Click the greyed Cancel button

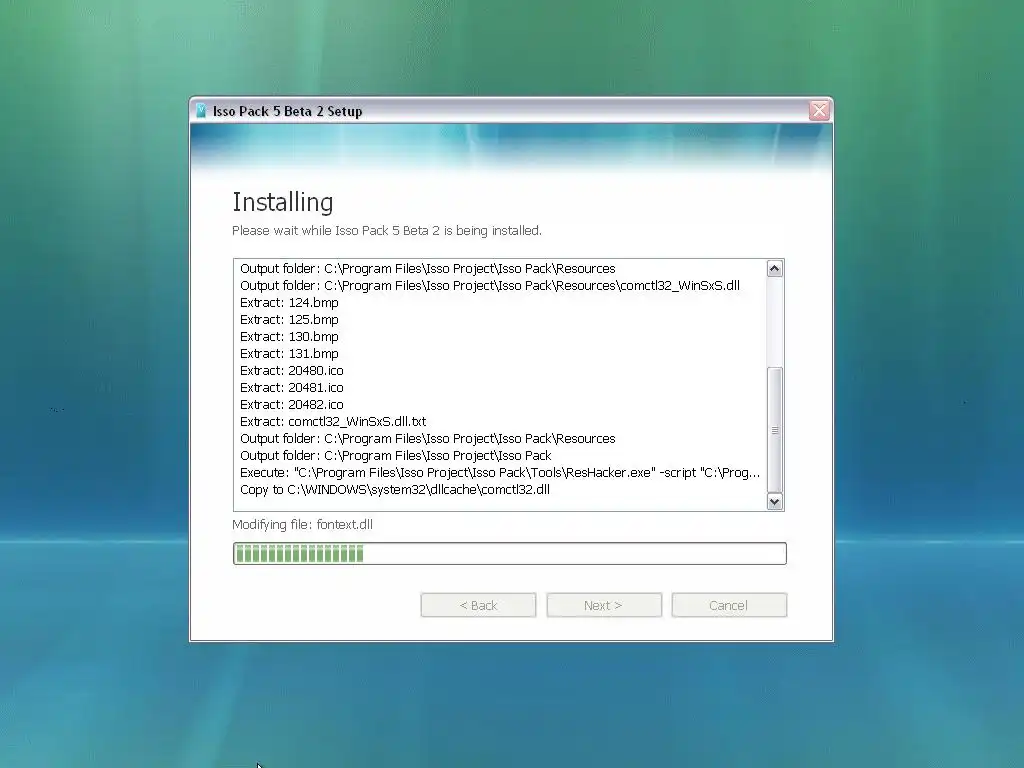click(729, 605)
